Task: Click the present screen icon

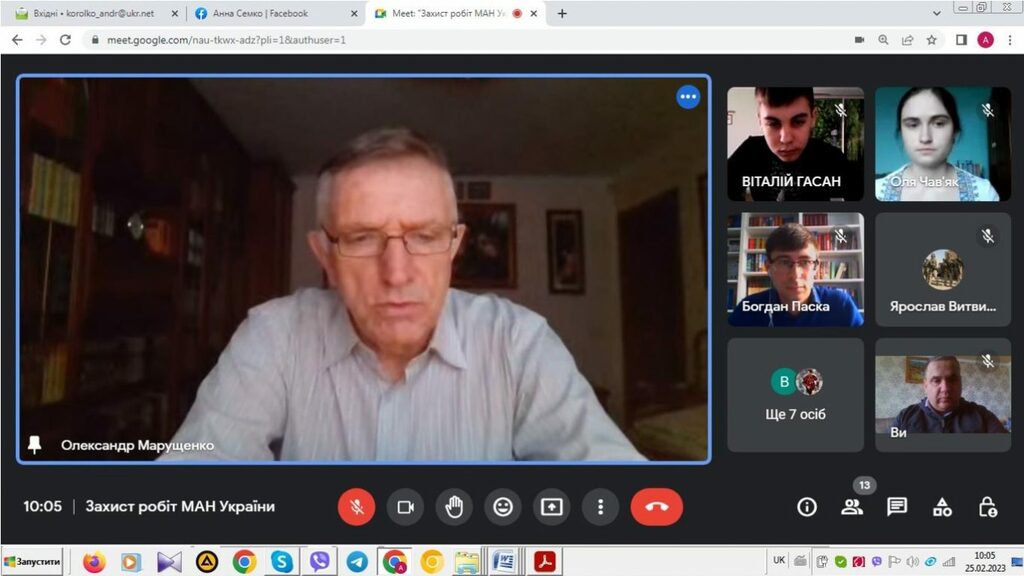Action: pos(551,507)
